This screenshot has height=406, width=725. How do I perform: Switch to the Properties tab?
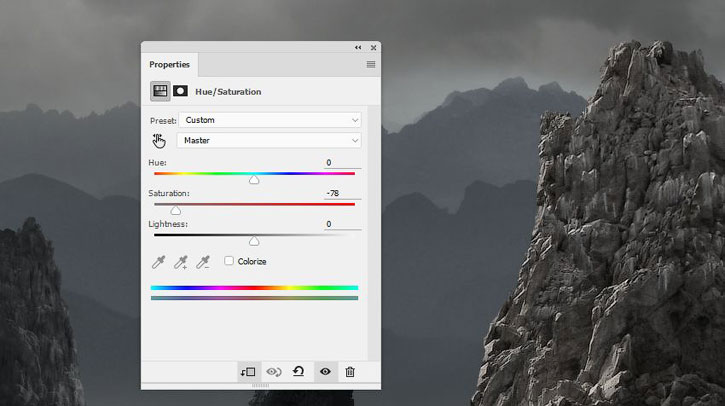tap(169, 65)
